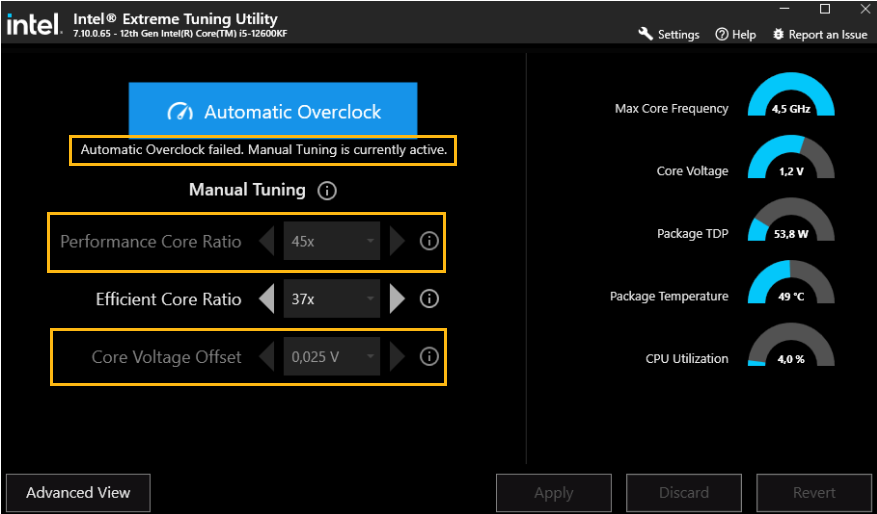Image resolution: width=877 pixels, height=514 pixels.
Task: Click the Core Voltage Offset label
Action: tap(167, 357)
